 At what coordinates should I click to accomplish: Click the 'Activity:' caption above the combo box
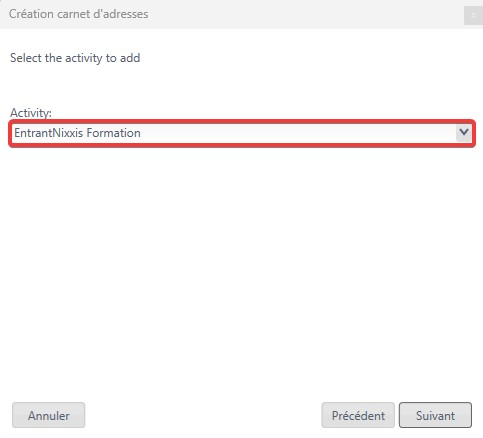tap(31, 113)
